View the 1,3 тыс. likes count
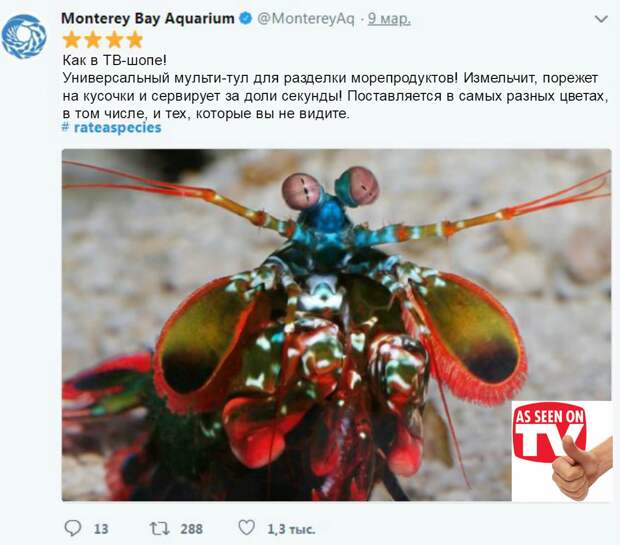 (291, 529)
